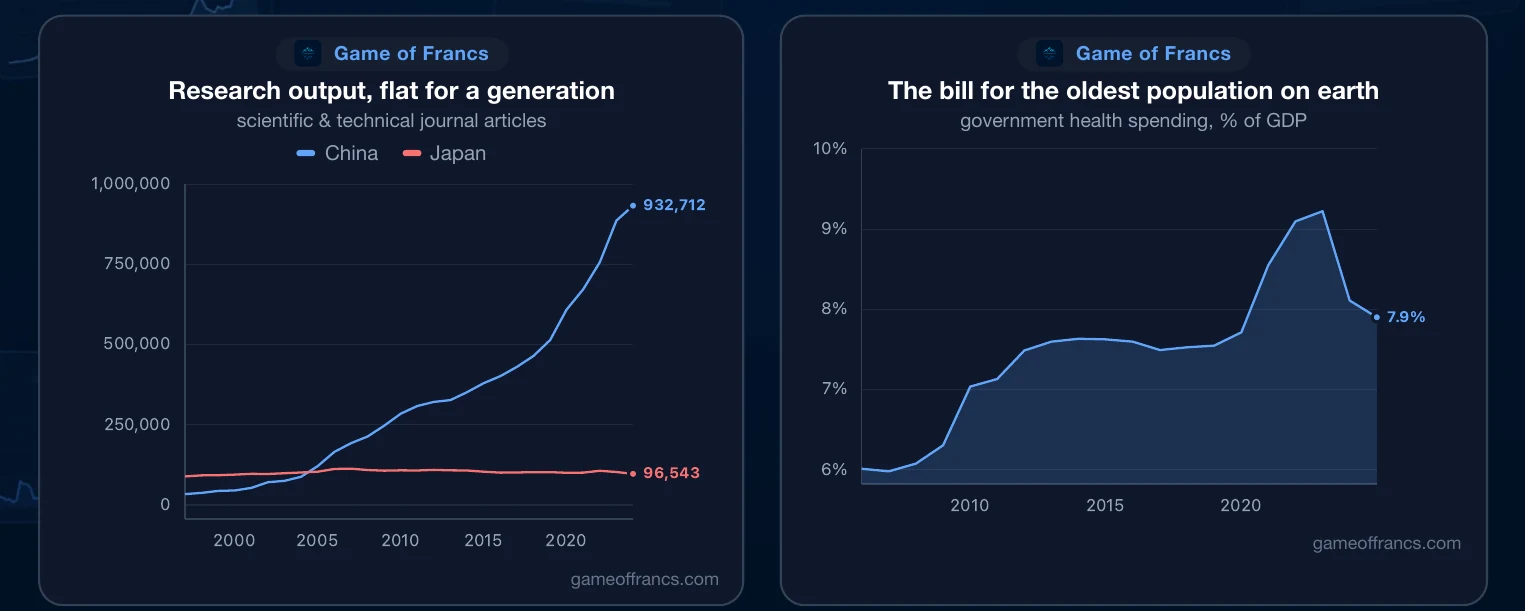
Task: Click the 932,712 value label
Action: pos(674,205)
